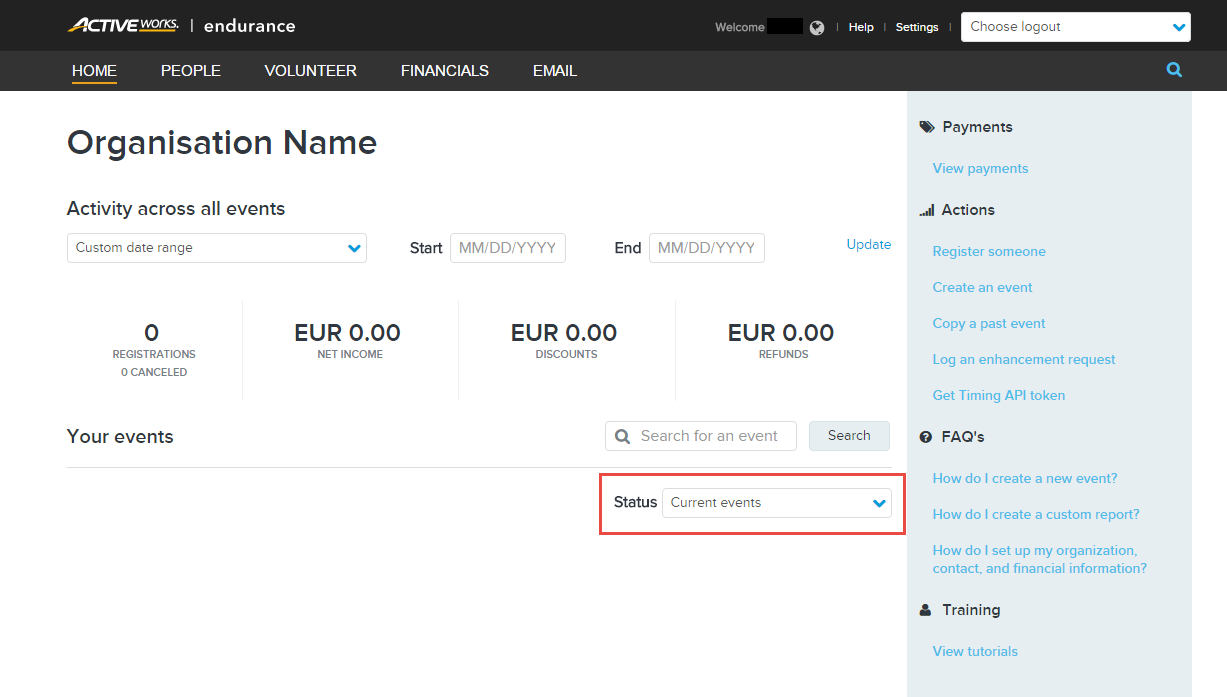Click Register someone link
Image resolution: width=1227 pixels, height=697 pixels.
click(x=989, y=252)
